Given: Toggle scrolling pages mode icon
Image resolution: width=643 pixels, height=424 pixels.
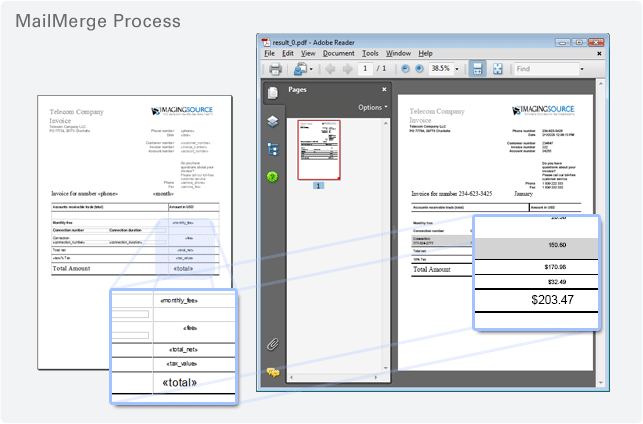Looking at the screenshot, I should coord(477,69).
